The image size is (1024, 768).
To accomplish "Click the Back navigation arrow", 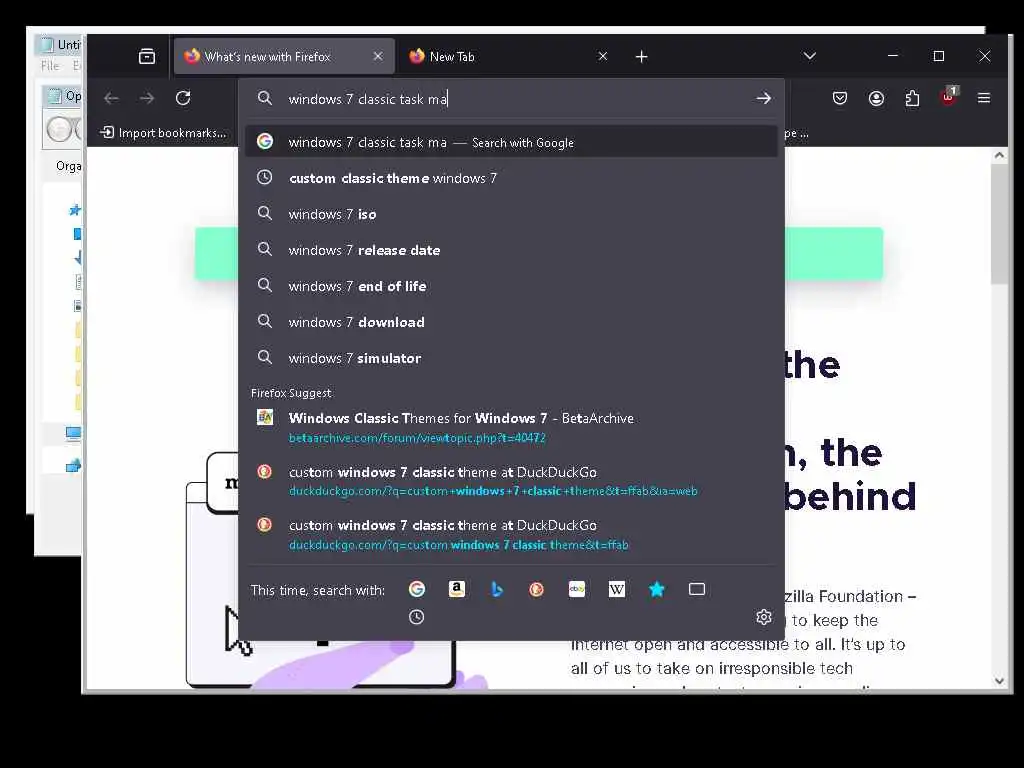I will click(111, 99).
